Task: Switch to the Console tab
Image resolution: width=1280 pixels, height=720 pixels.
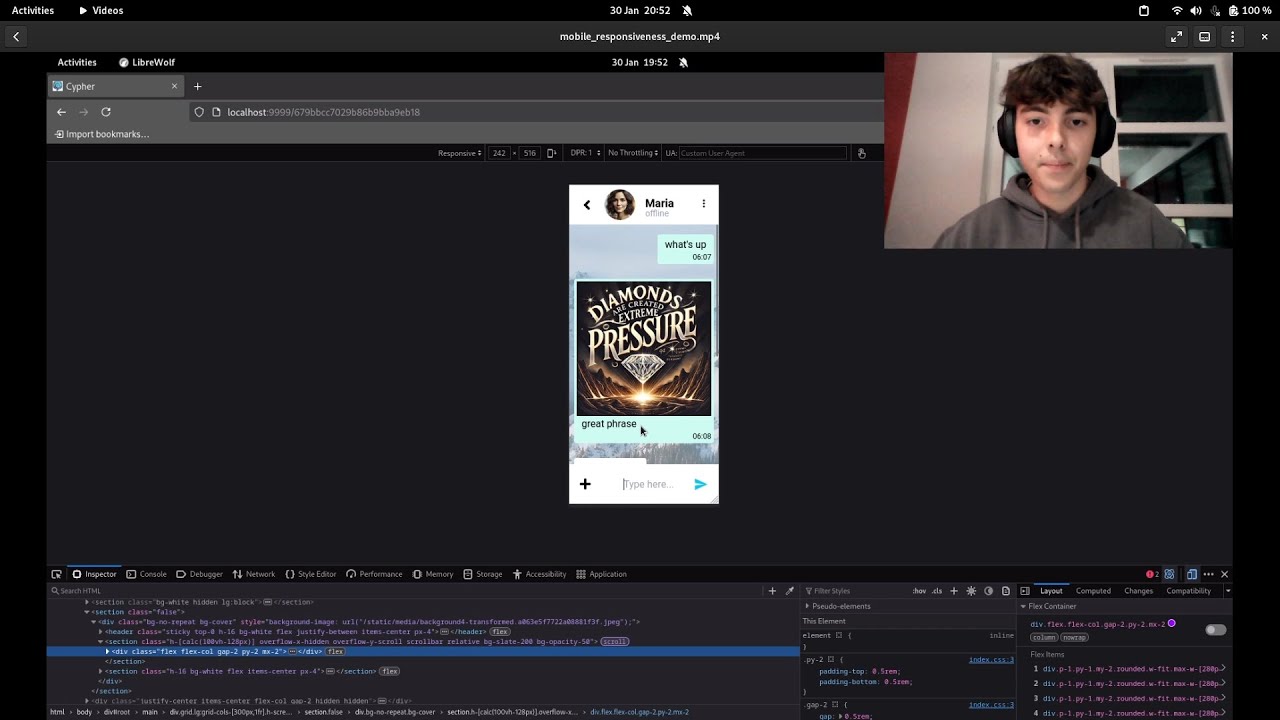Action: (146, 574)
